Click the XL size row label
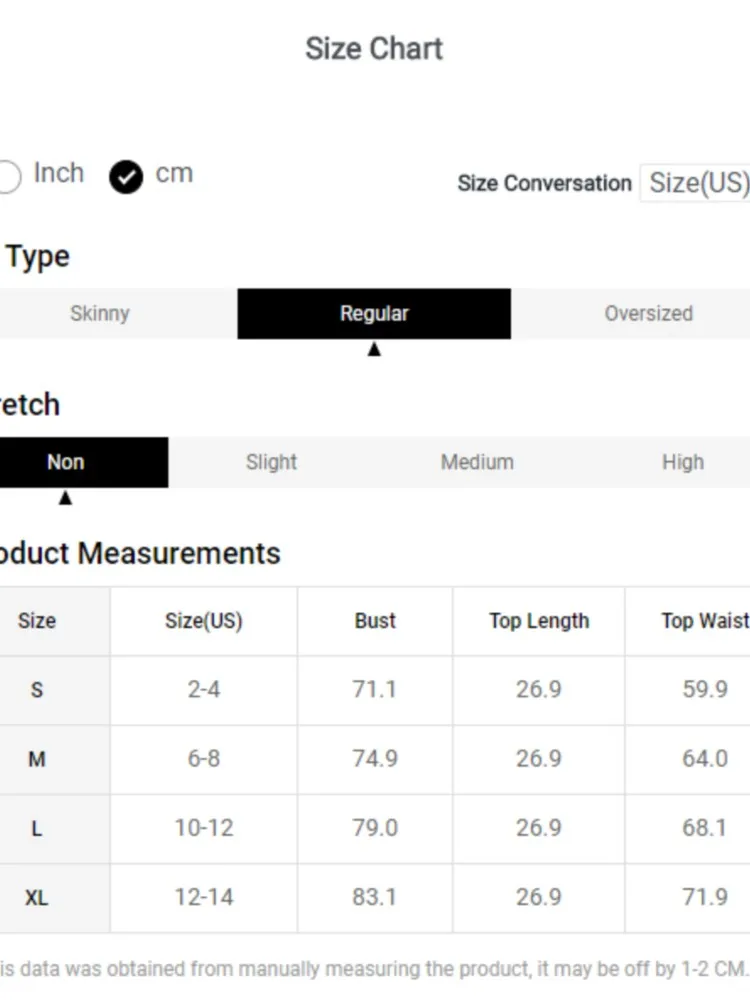 37,898
